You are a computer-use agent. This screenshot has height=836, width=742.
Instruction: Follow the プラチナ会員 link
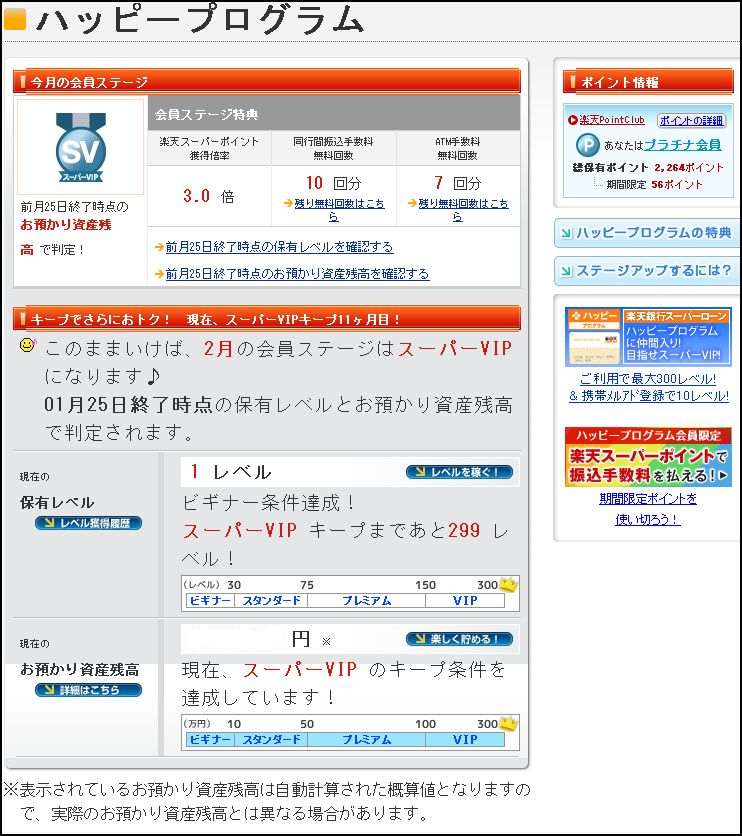683,144
